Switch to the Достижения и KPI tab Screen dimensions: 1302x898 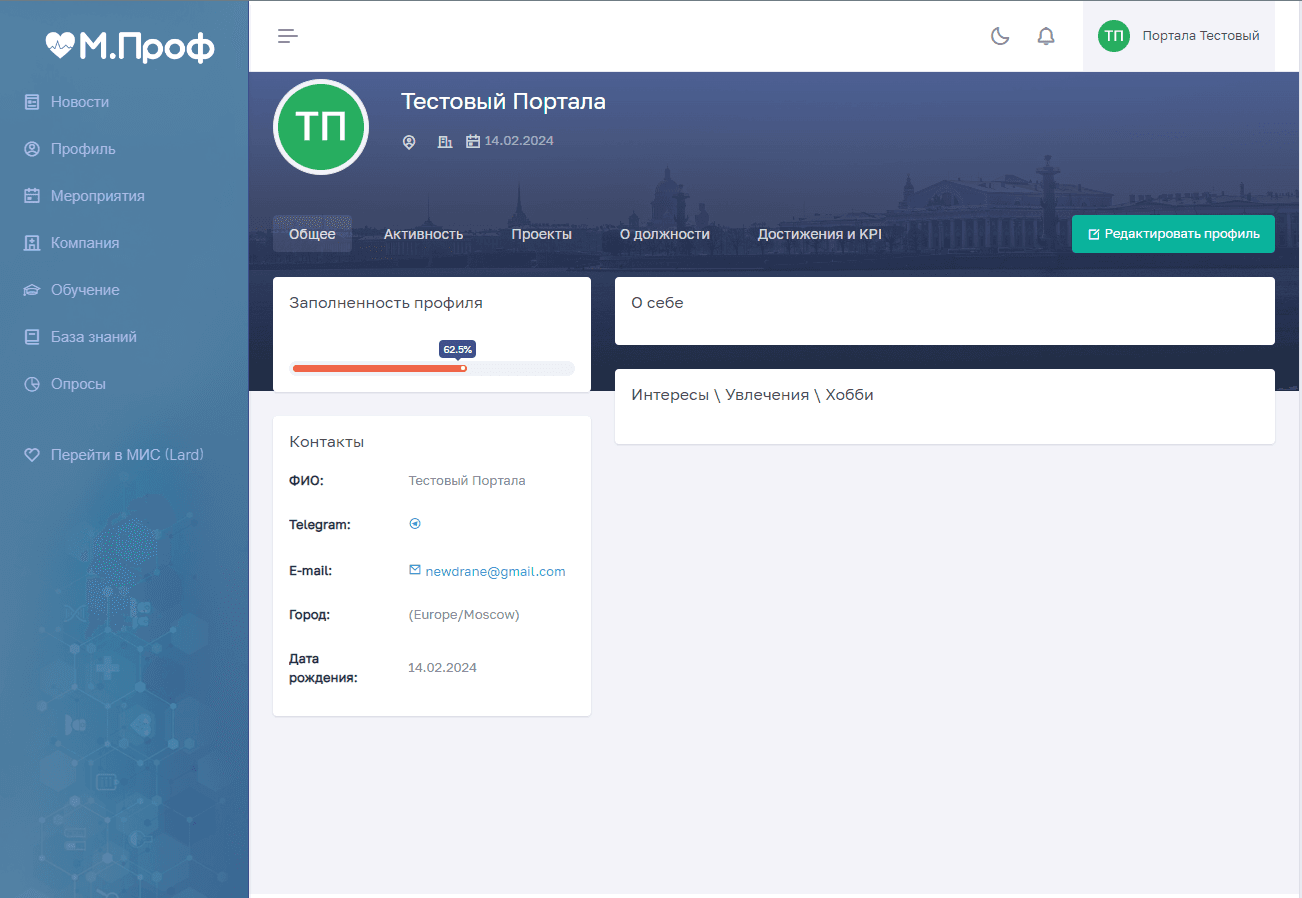coord(819,234)
